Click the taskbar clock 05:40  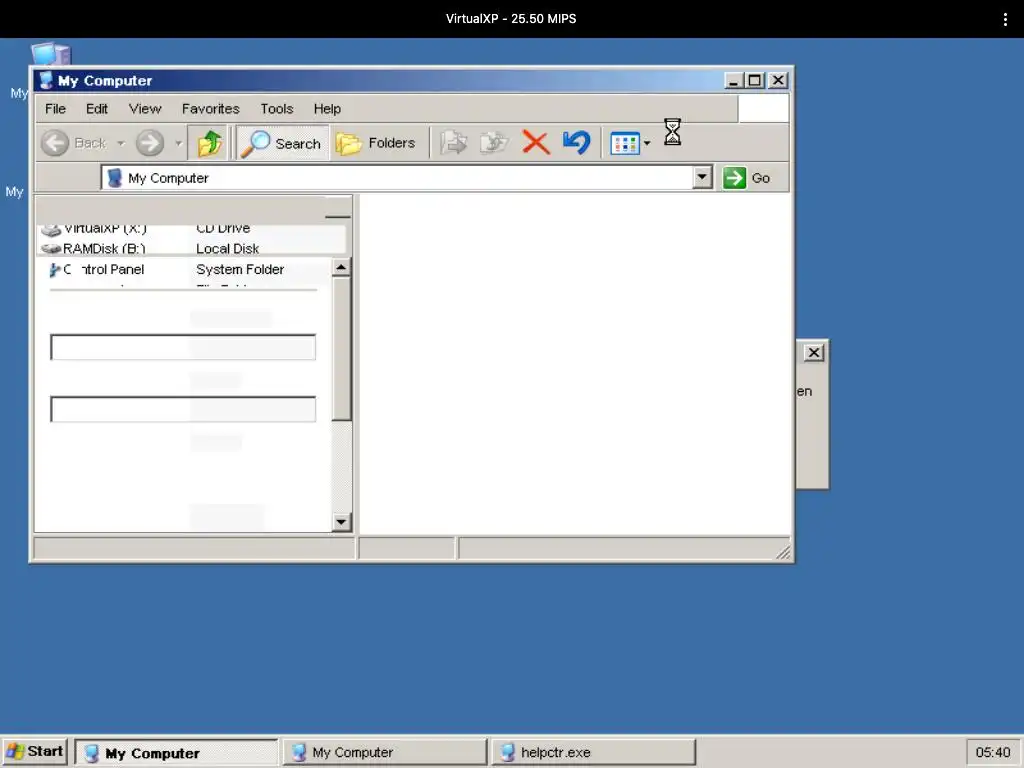pos(993,752)
